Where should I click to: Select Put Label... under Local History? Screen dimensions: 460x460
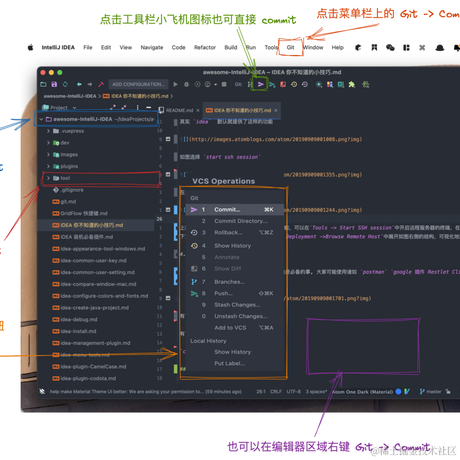point(235,363)
